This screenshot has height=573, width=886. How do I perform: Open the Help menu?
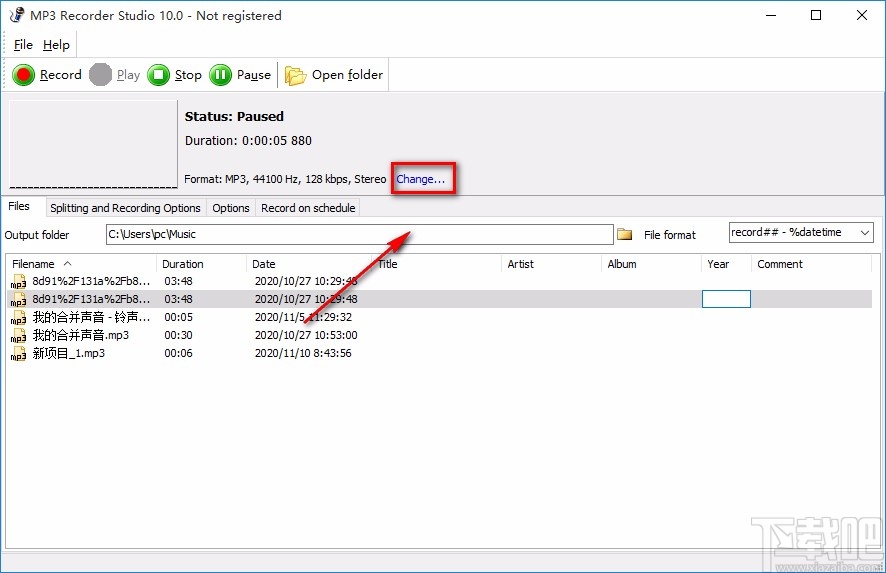[x=56, y=45]
